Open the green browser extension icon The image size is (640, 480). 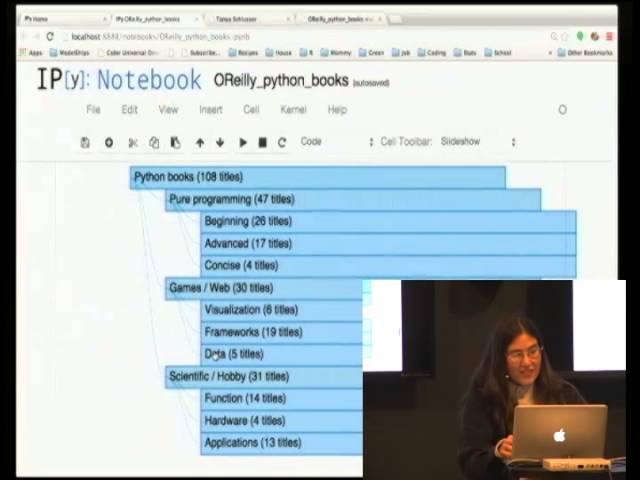tap(580, 37)
